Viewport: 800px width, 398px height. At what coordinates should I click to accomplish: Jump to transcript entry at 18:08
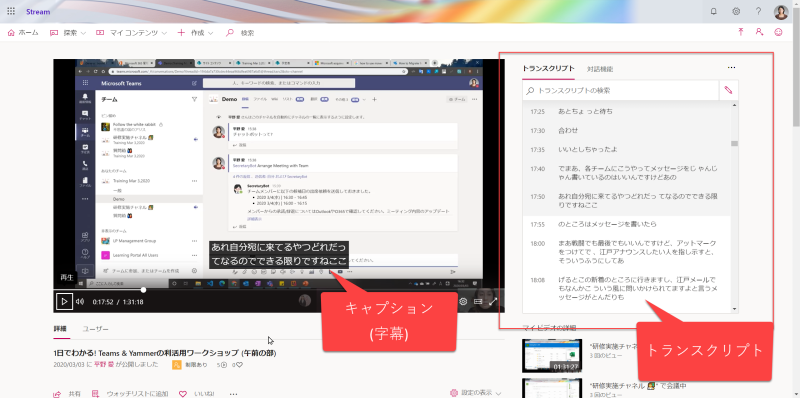[x=627, y=288]
